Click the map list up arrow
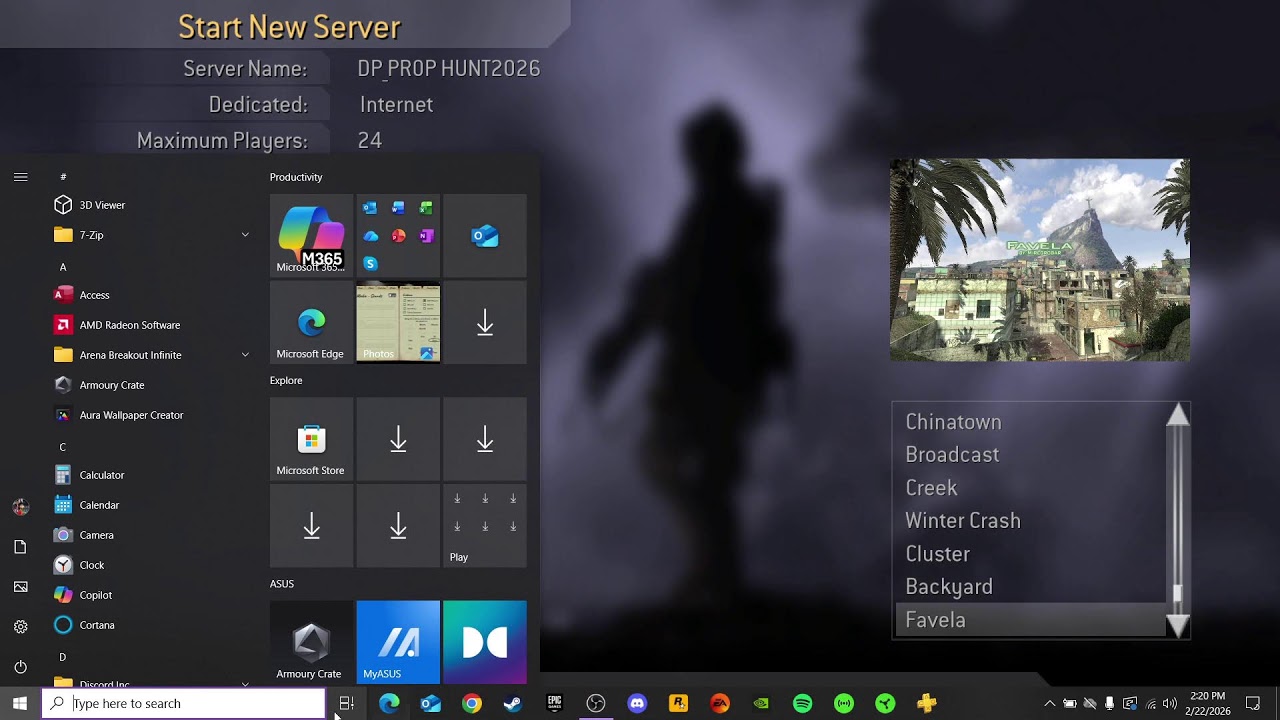Viewport: 1280px width, 720px height. coord(1177,415)
